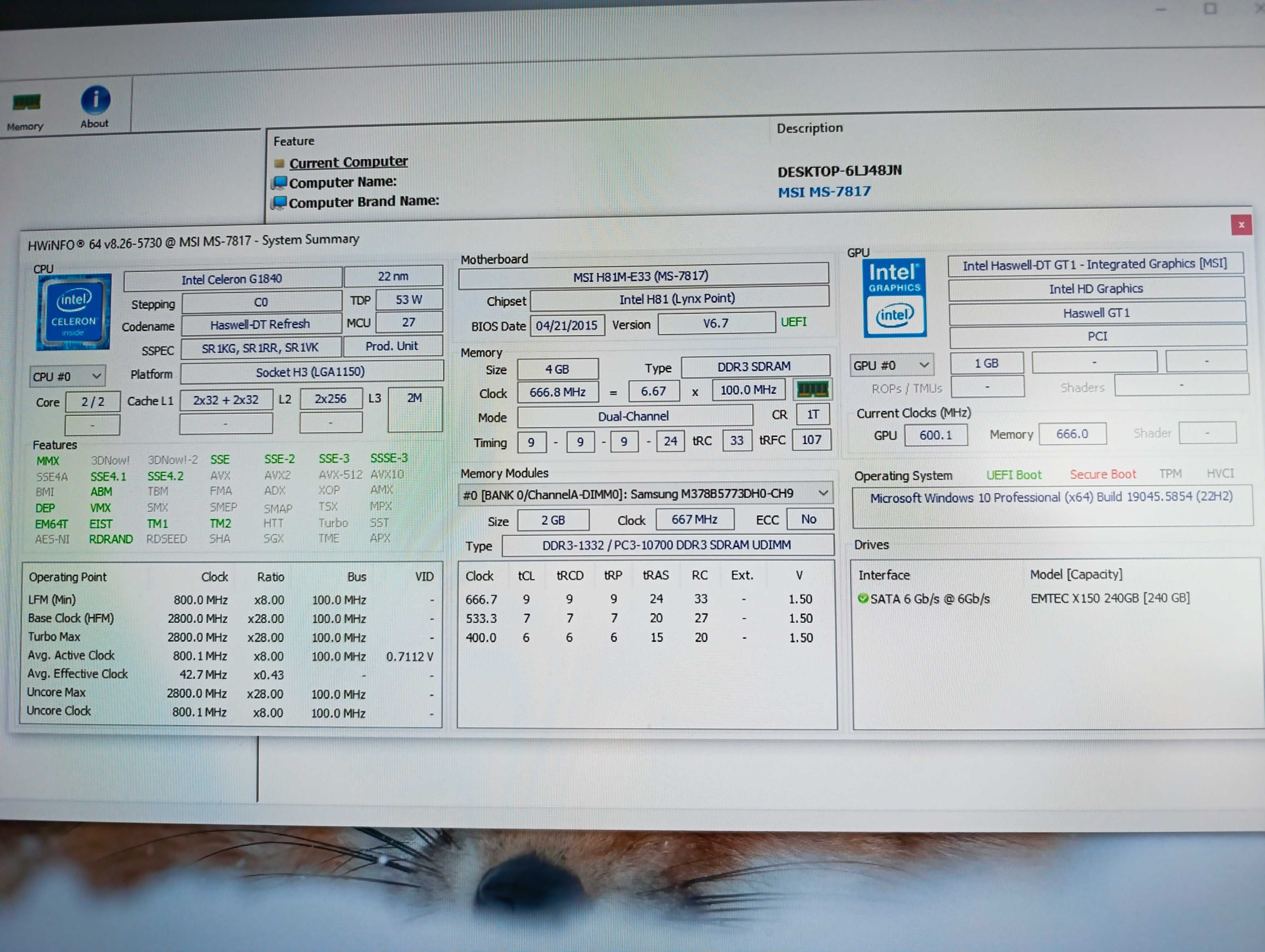Click the UEFI label next to BIOS version
This screenshot has height=952, width=1265.
[794, 322]
